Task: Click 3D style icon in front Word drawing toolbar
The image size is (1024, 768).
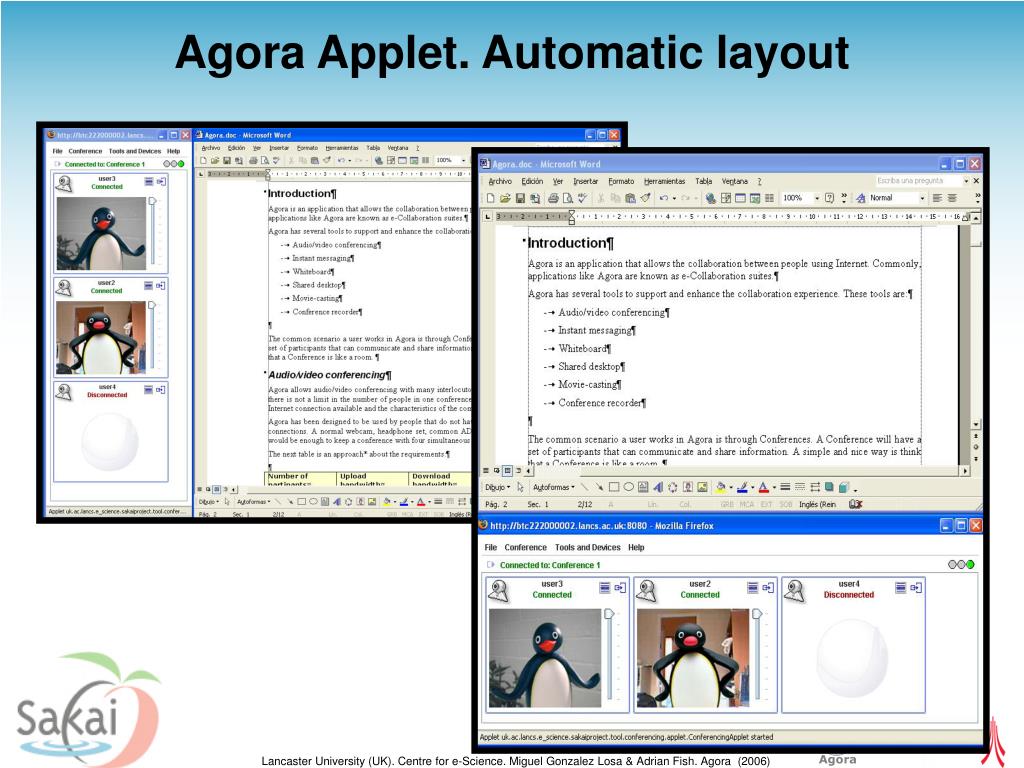Action: click(844, 487)
